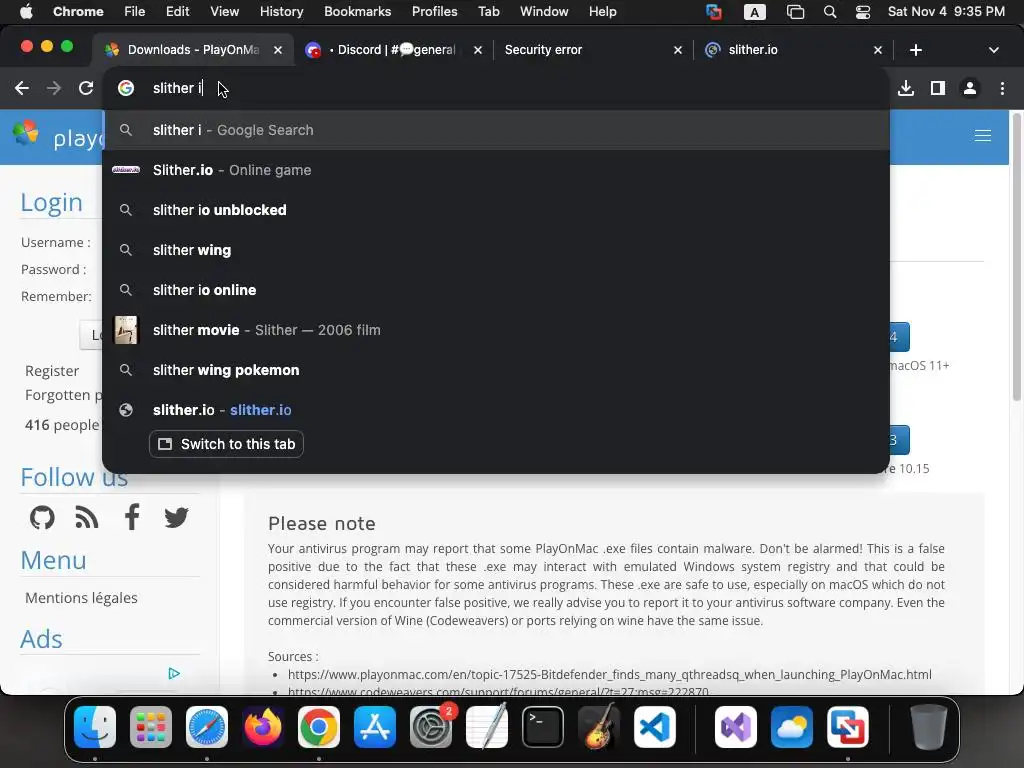Click the Chrome dock icon
The image size is (1024, 768).
click(319, 727)
